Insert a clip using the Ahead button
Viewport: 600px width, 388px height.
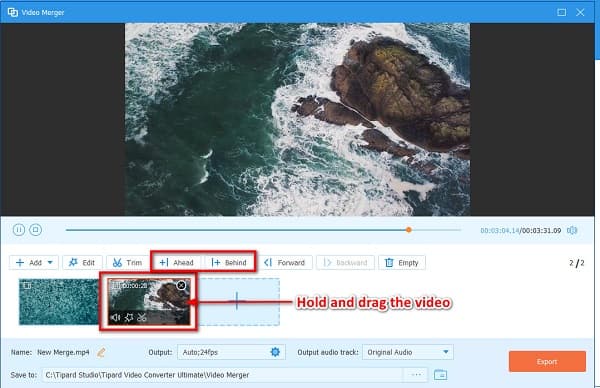[x=176, y=262]
